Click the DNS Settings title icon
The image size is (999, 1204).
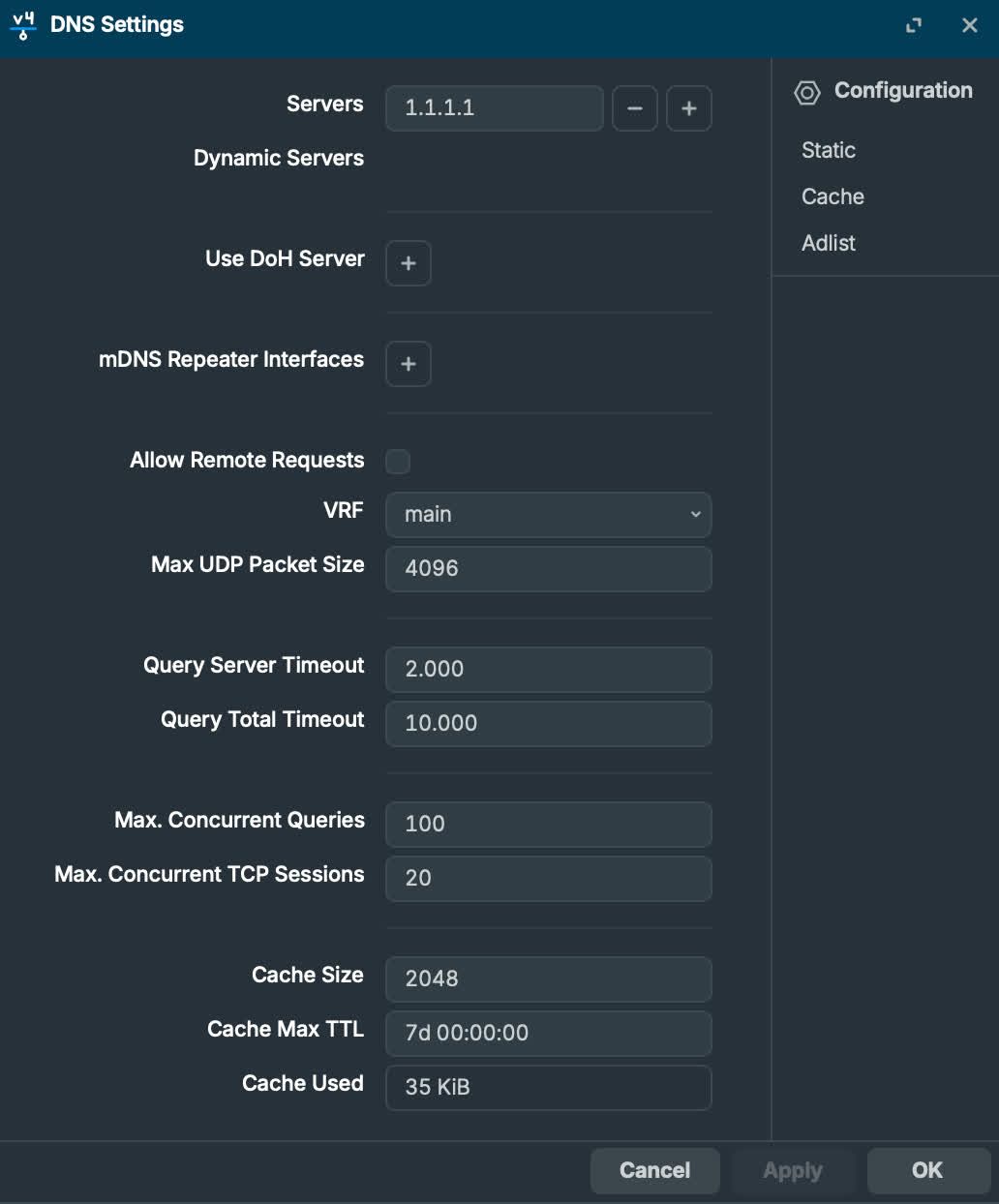23,25
